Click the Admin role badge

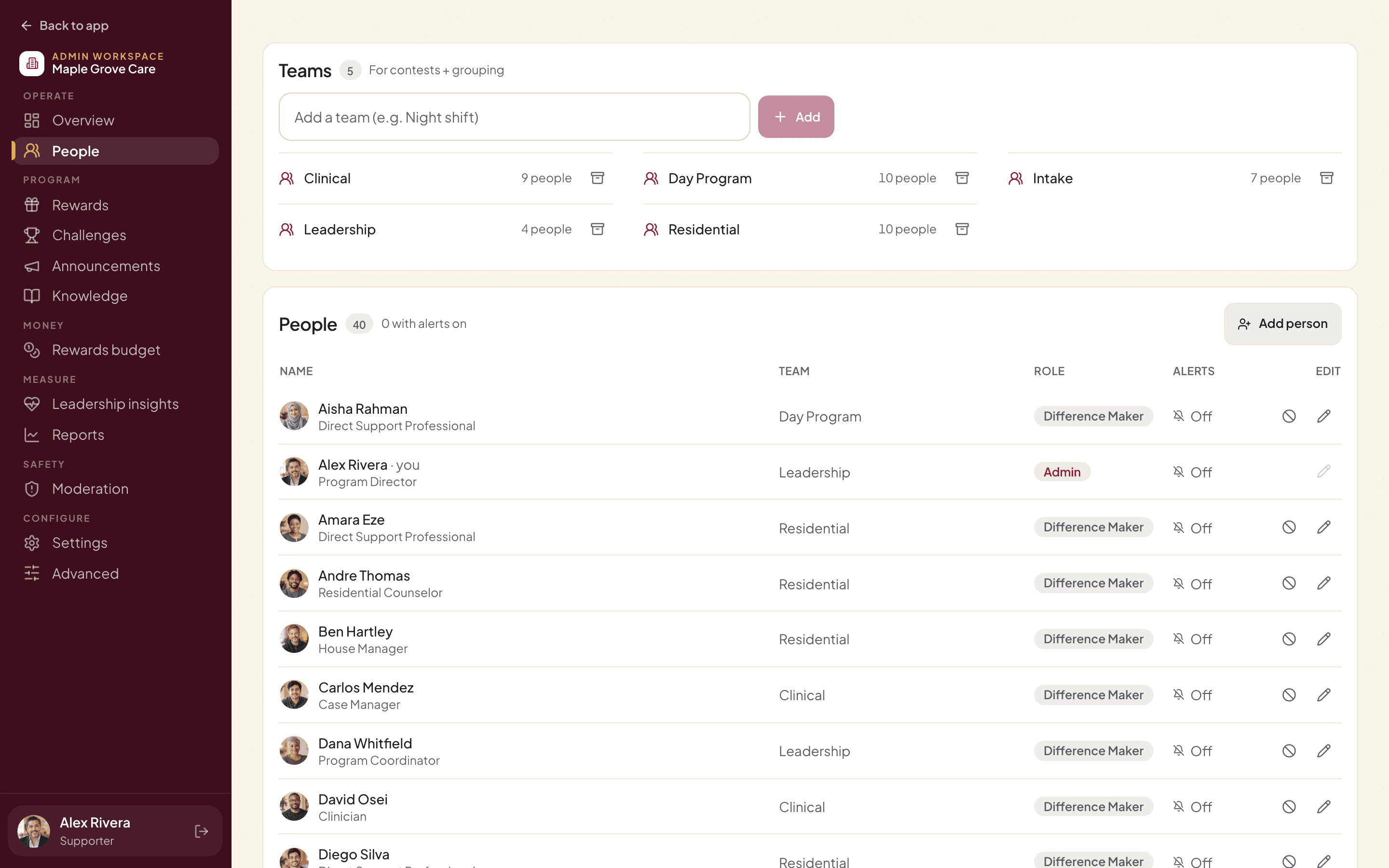tap(1062, 472)
